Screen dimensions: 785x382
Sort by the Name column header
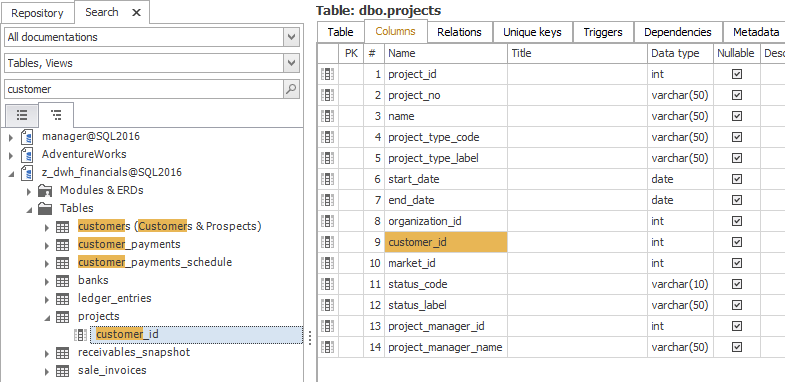pyautogui.click(x=446, y=53)
